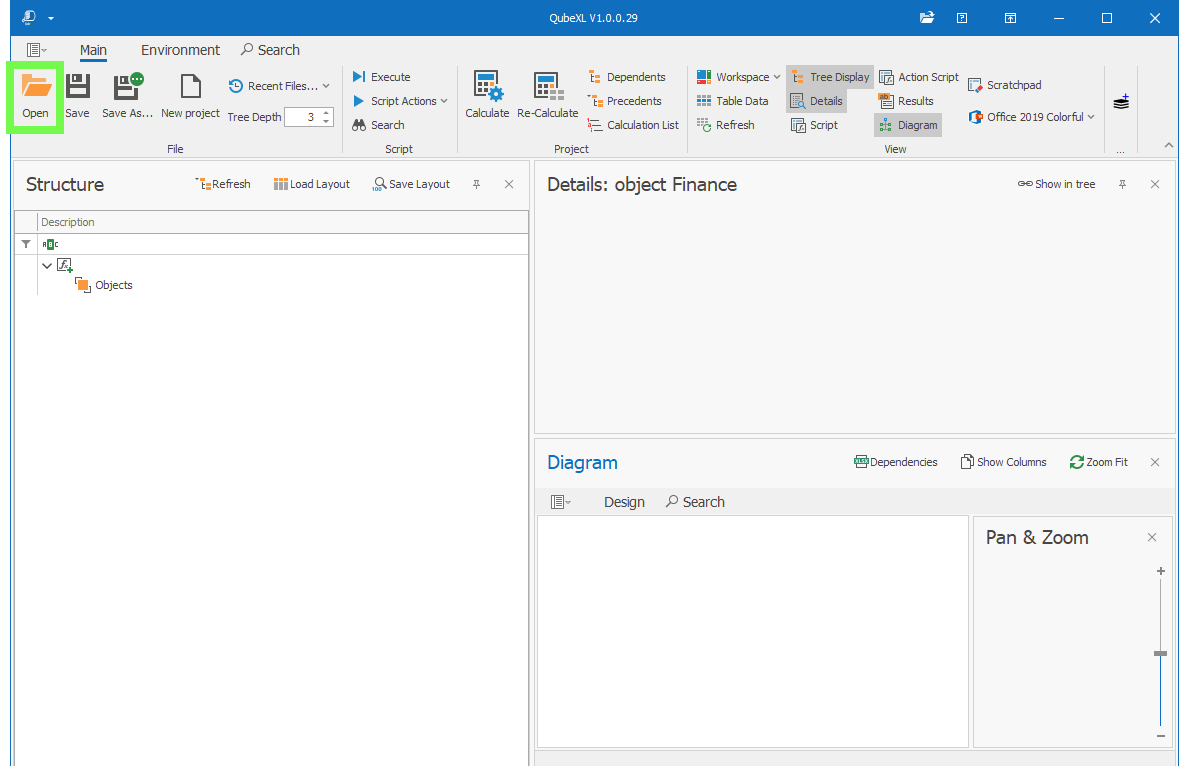Click the Save disk icon
Image resolution: width=1180 pixels, height=766 pixels.
pos(77,87)
